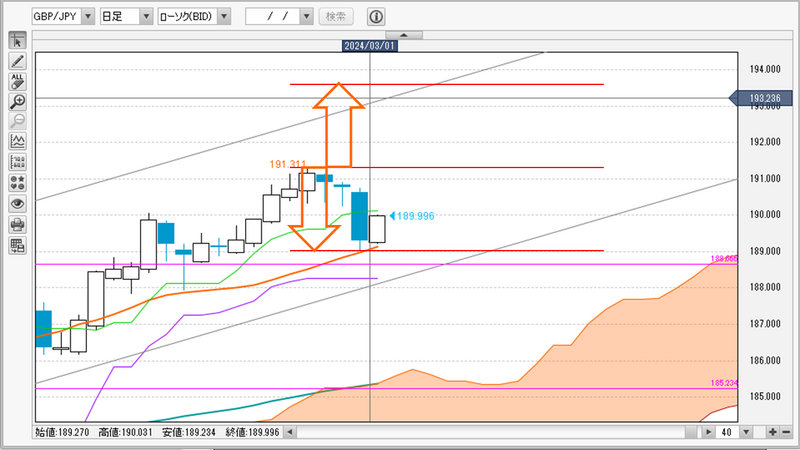Image resolution: width=800 pixels, height=450 pixels.
Task: Click the 192.000 price axis label
Action: (x=765, y=142)
